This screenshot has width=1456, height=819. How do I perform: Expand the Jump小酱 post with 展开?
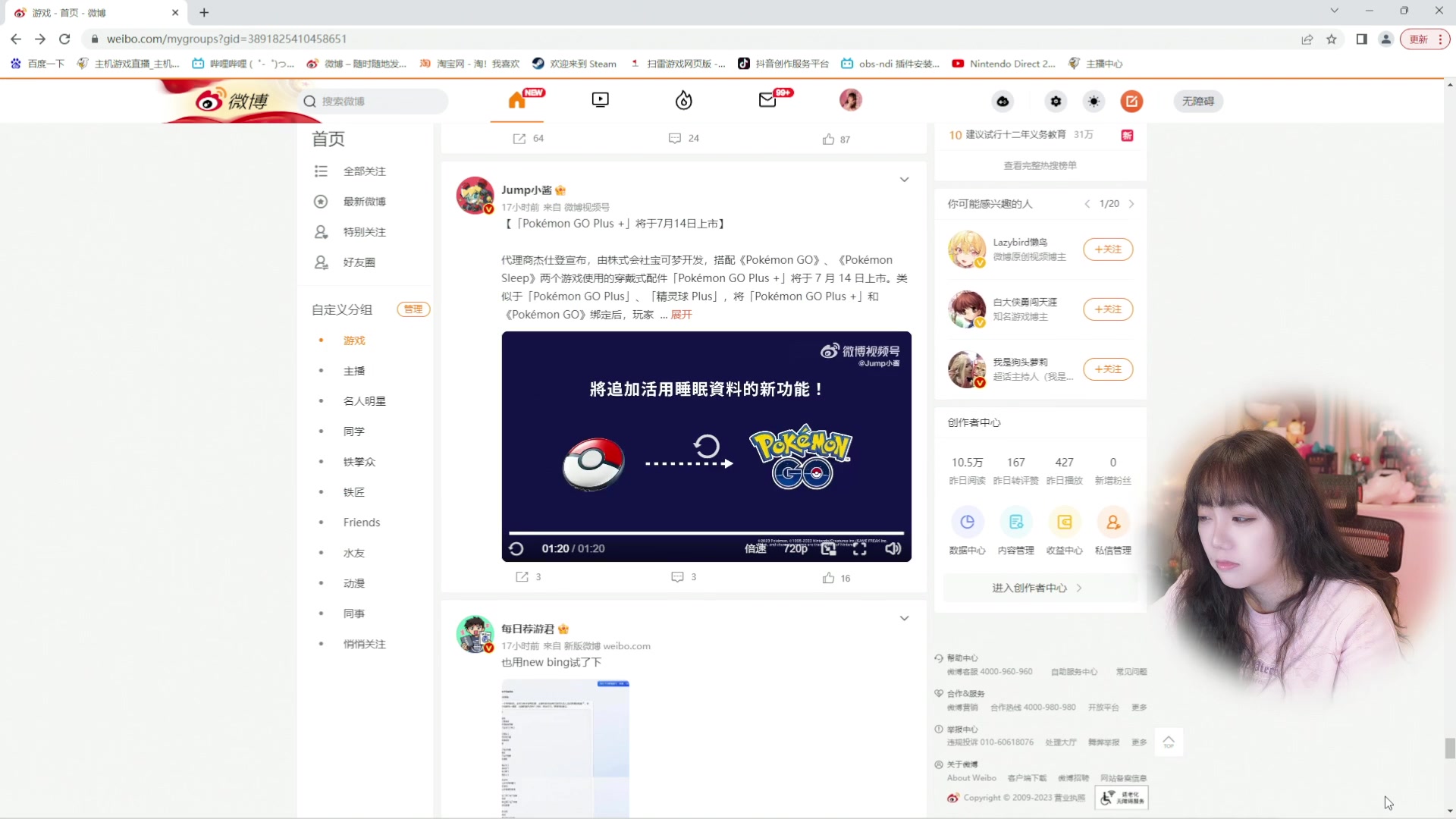(681, 315)
